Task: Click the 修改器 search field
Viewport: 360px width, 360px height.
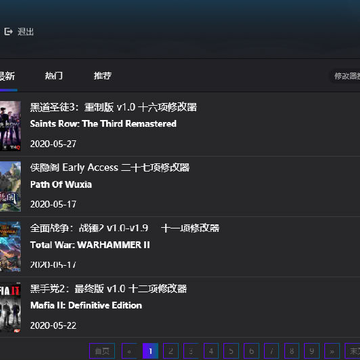Action: pyautogui.click(x=345, y=76)
